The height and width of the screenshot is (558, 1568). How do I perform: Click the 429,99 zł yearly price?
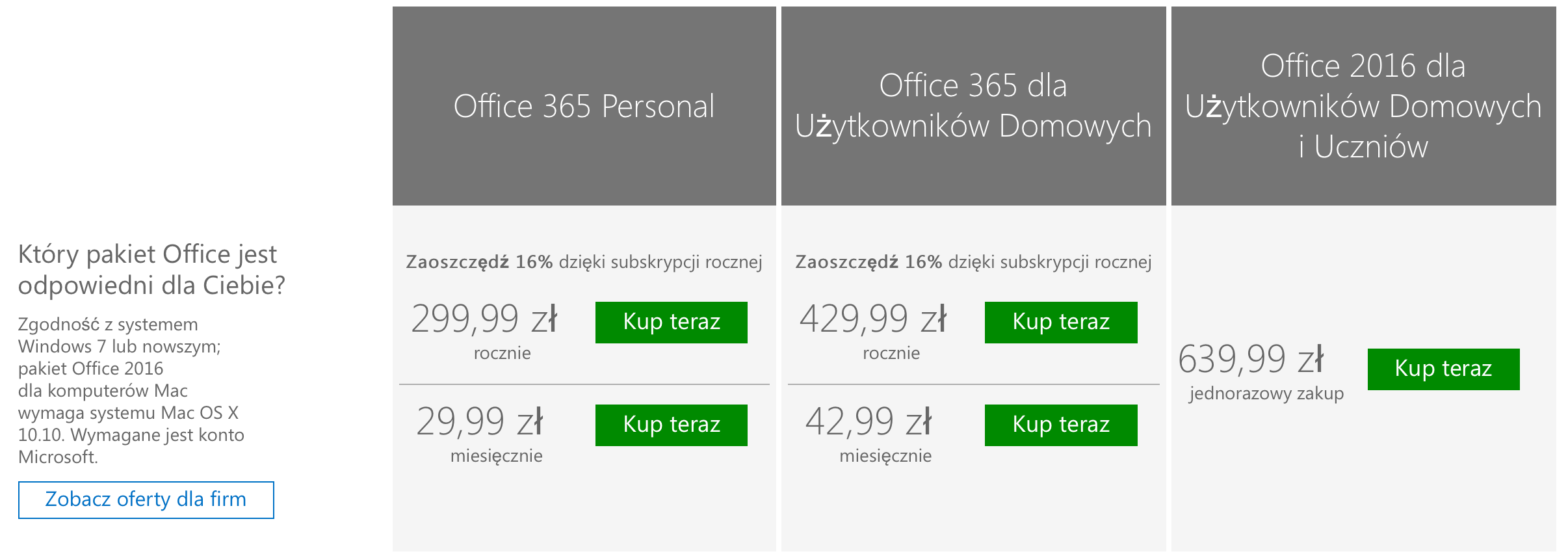[x=873, y=319]
